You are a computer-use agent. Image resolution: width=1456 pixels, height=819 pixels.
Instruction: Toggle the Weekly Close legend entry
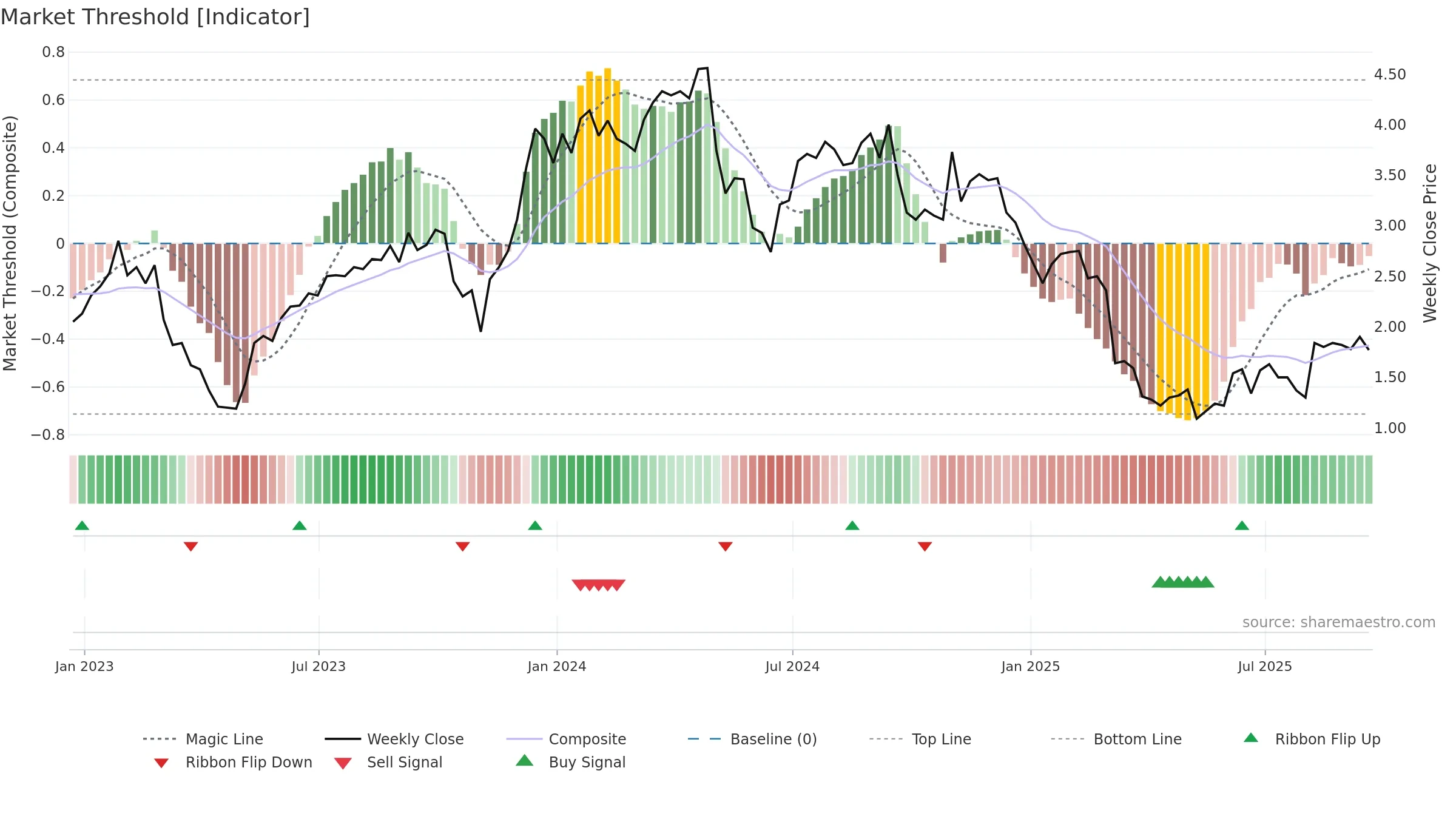[x=394, y=739]
